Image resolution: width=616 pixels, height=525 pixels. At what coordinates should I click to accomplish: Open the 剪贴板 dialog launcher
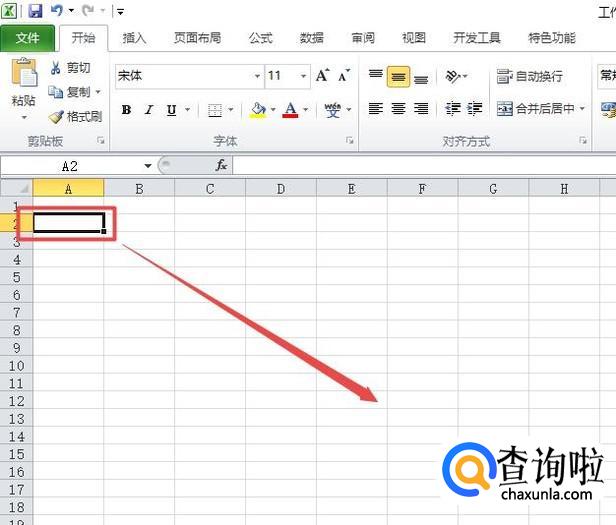point(101,141)
